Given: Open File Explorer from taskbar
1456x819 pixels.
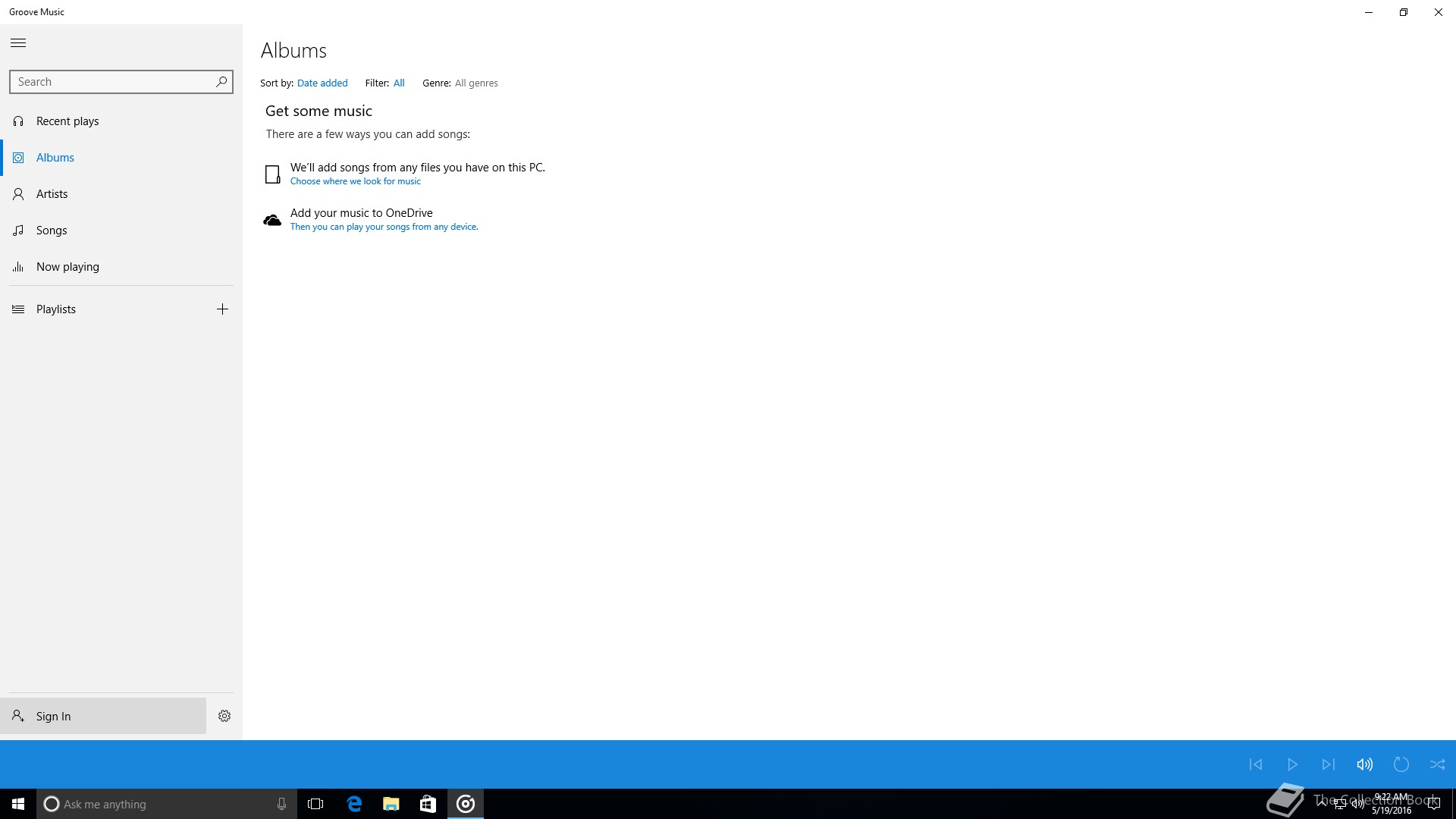Looking at the screenshot, I should [x=391, y=804].
